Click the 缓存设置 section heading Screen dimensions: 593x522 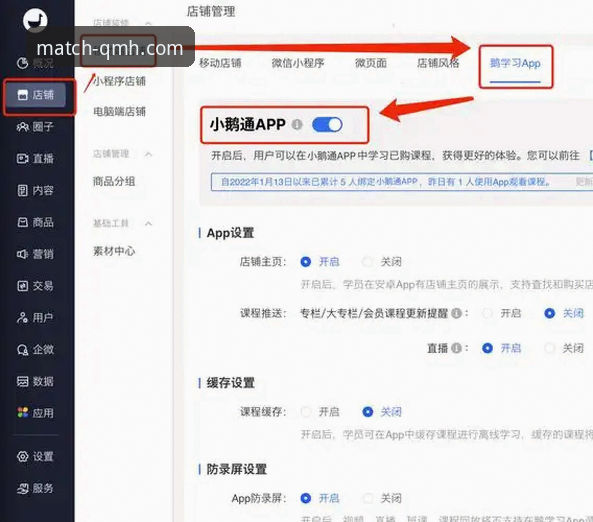point(230,383)
